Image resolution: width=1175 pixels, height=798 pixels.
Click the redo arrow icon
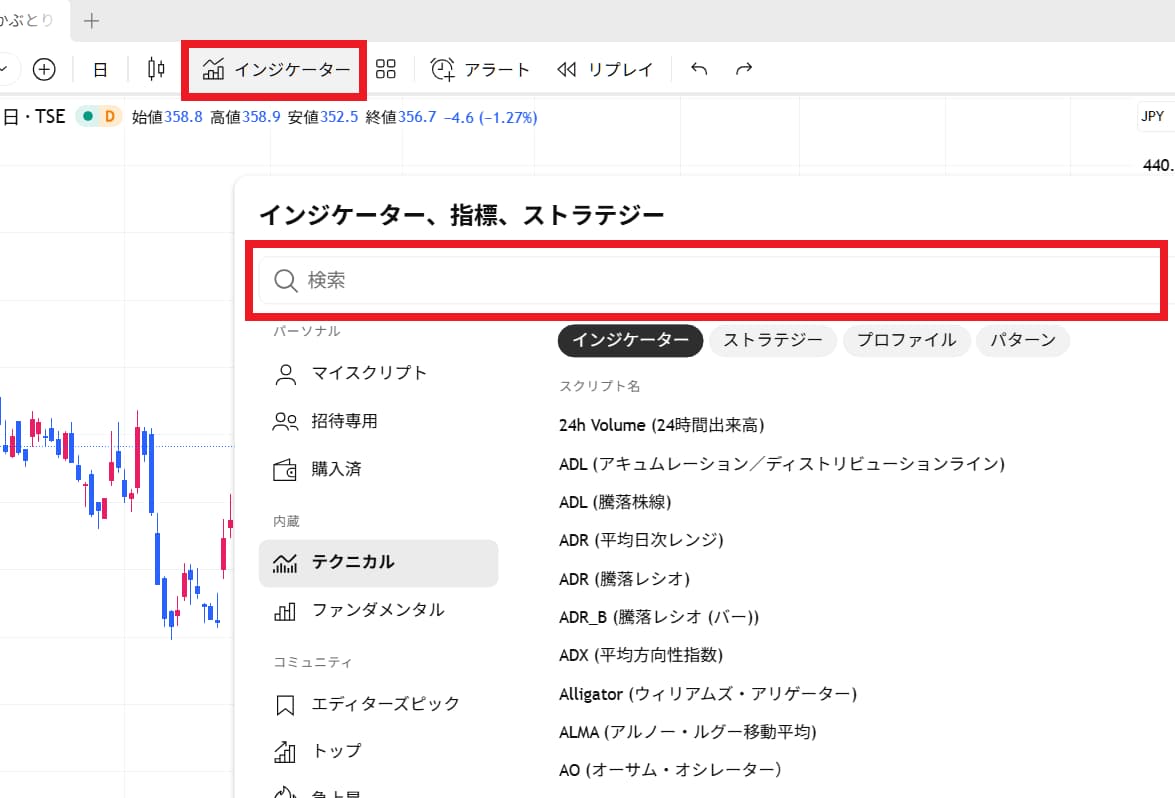(744, 69)
